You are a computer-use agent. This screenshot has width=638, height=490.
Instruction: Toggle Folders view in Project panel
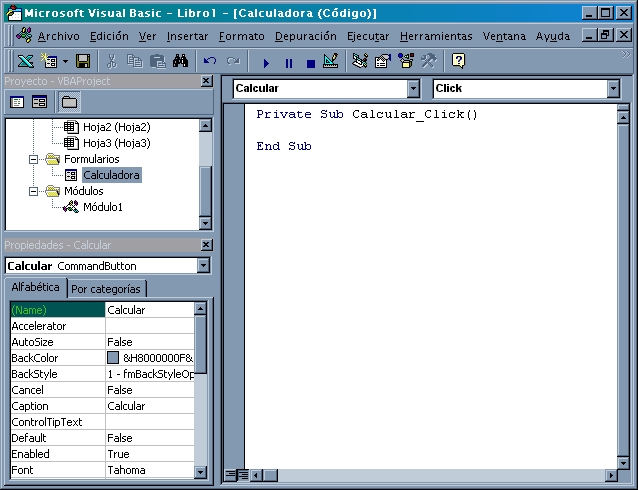click(68, 102)
